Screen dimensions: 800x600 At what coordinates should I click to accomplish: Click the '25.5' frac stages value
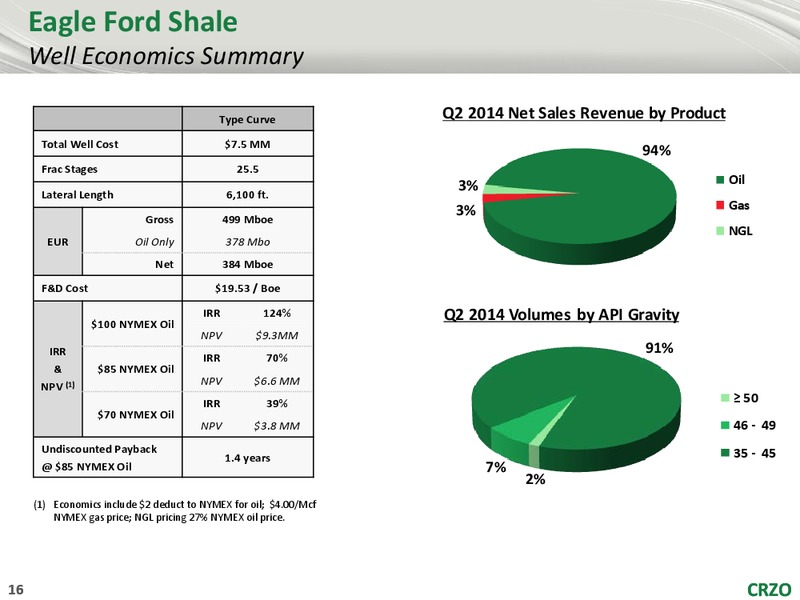247,169
